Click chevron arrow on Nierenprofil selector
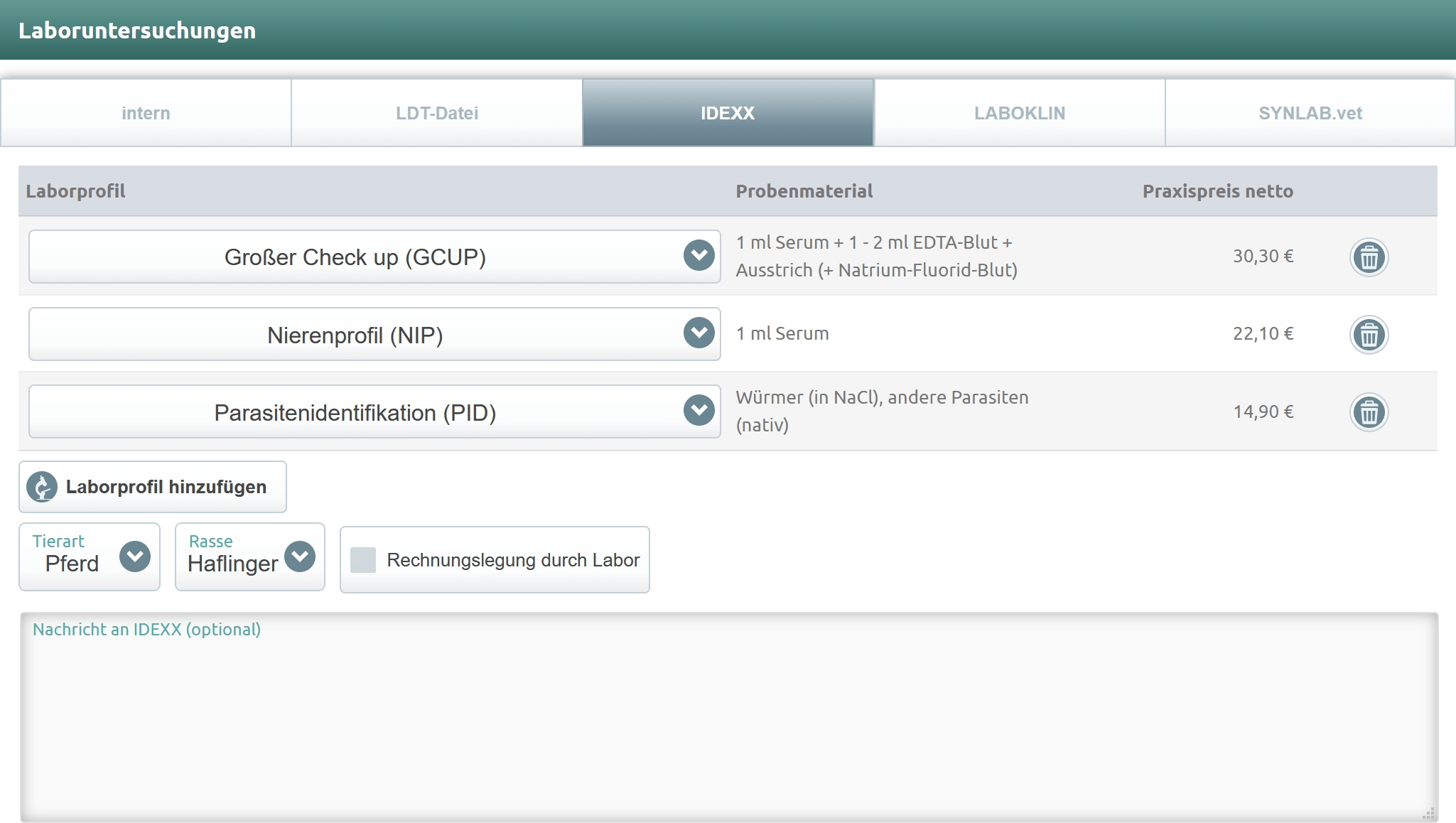 699,333
